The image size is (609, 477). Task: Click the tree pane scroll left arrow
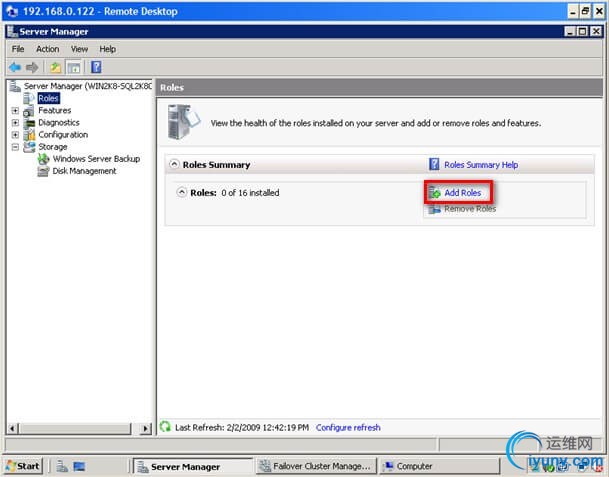click(12, 428)
